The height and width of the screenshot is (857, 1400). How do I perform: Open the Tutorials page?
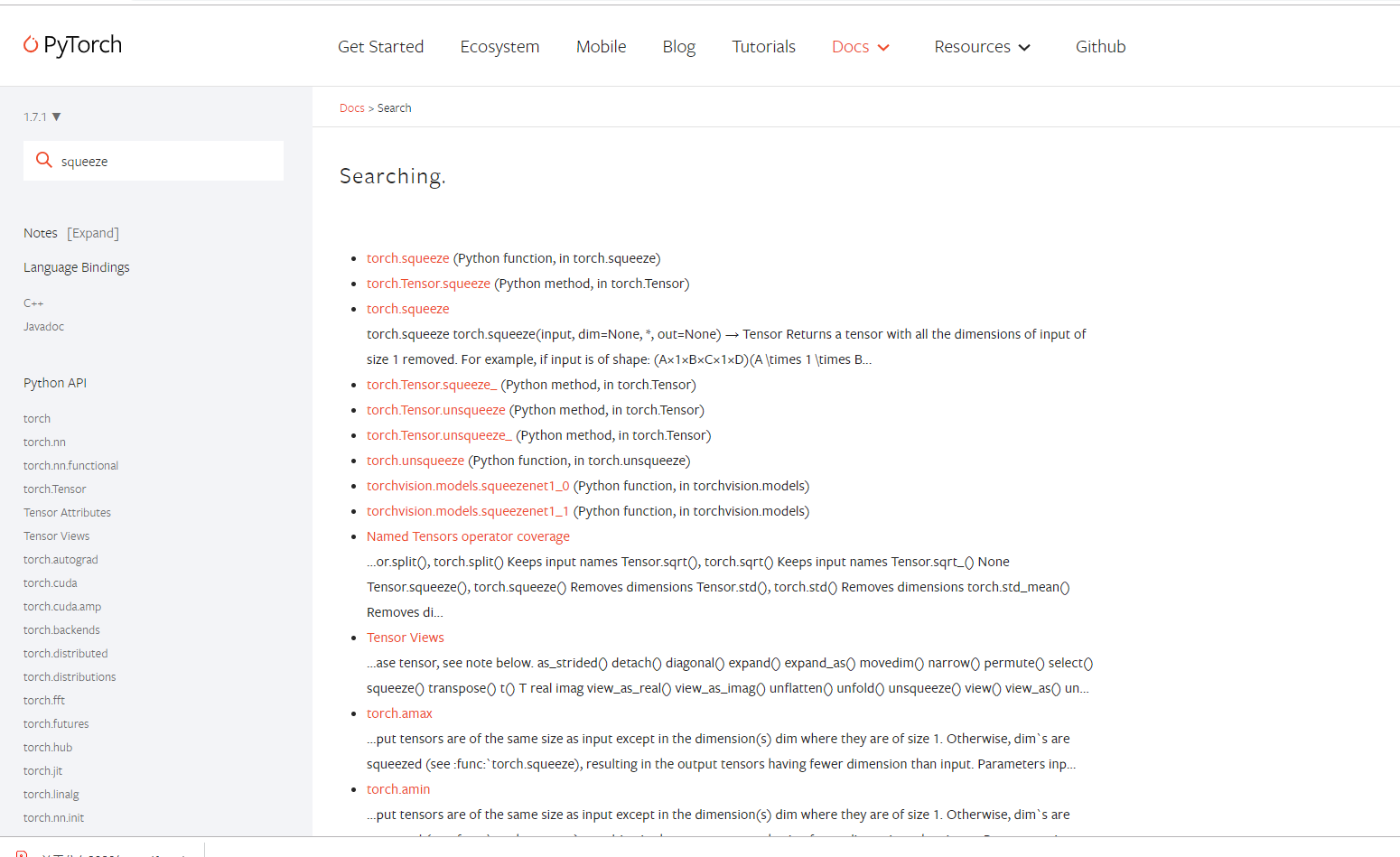tap(763, 47)
